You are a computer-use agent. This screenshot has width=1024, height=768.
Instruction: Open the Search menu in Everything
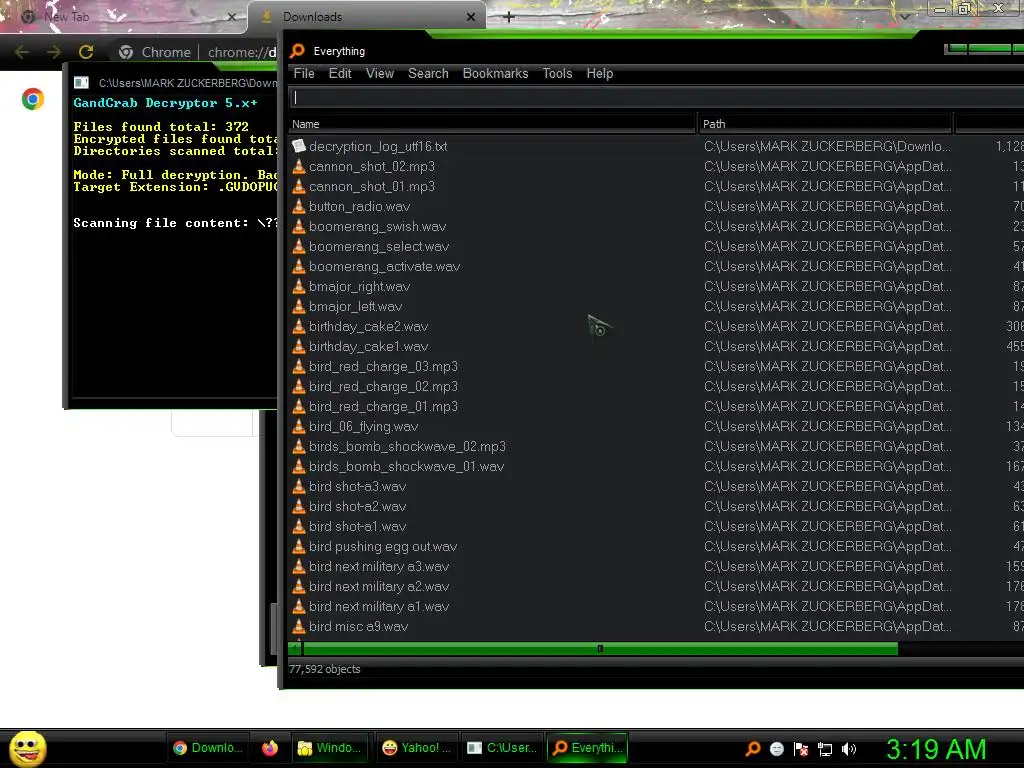428,74
